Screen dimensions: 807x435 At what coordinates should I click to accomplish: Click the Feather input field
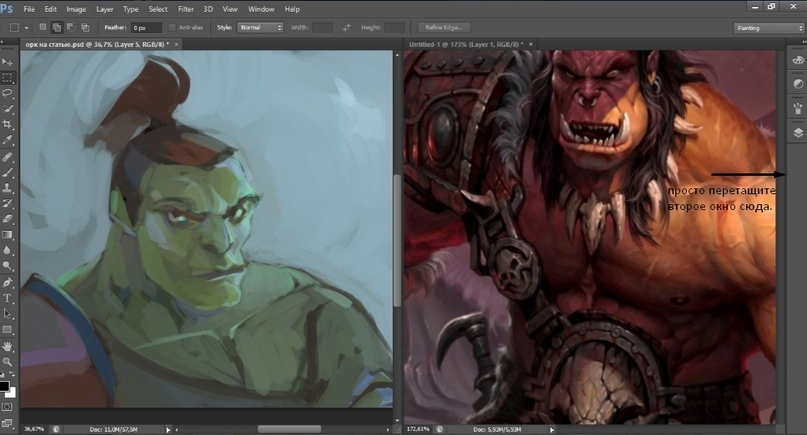(x=146, y=28)
